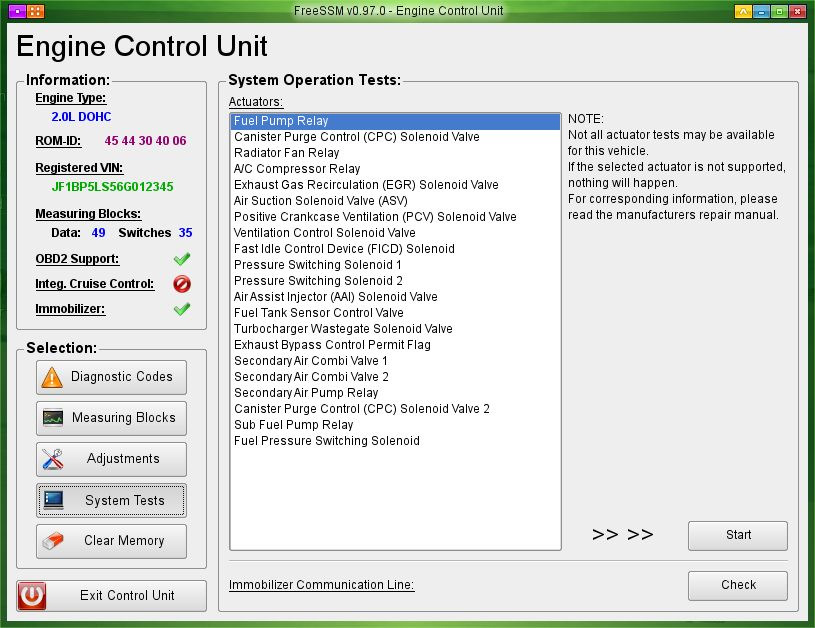Select Fast Idle Control Device (FICD) Solenoid
Viewport: 815px width, 628px height.
pyautogui.click(x=395, y=249)
